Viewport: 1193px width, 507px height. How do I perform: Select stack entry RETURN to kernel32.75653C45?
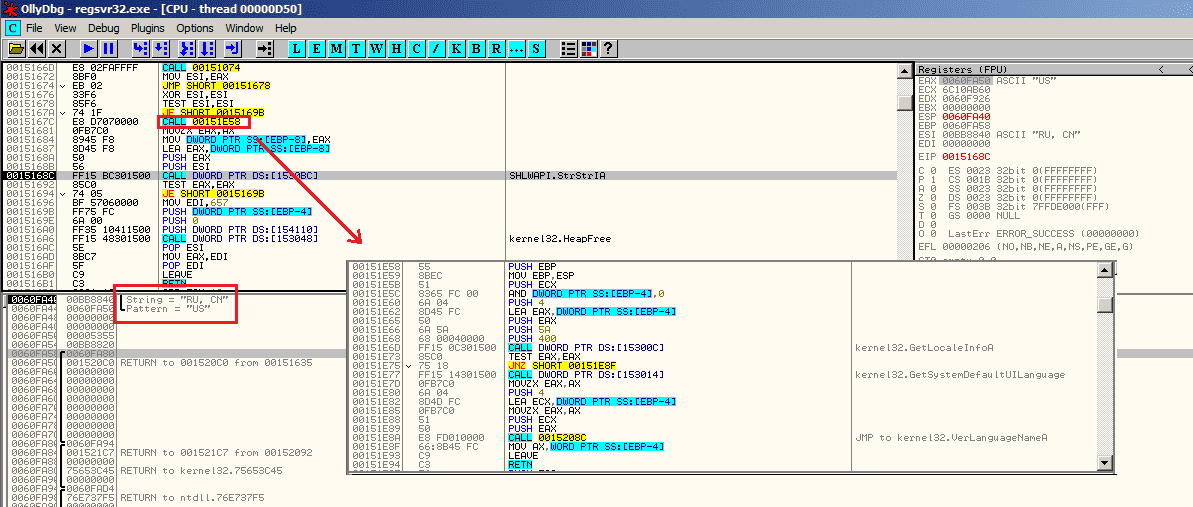201,470
